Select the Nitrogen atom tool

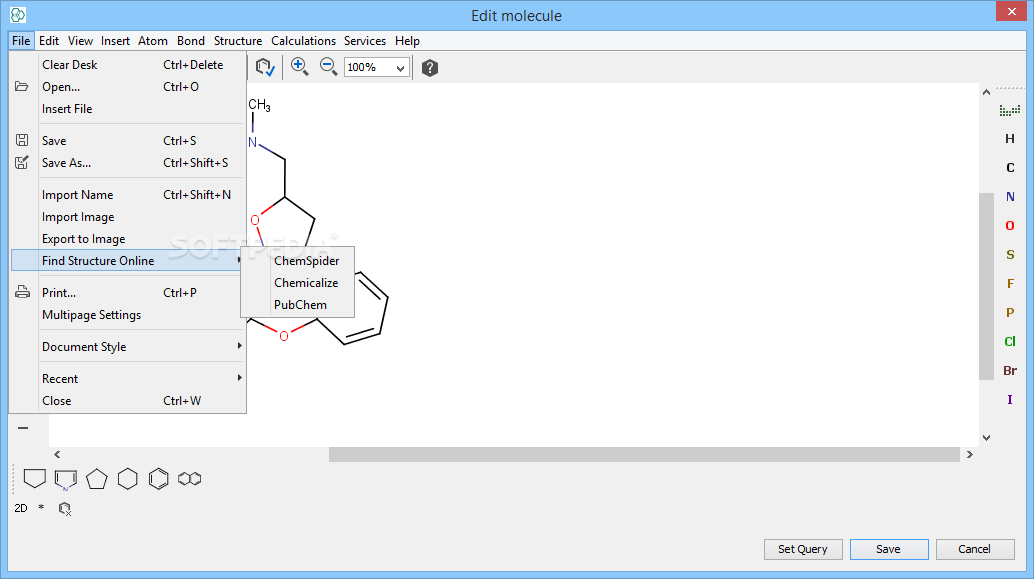[x=1010, y=197]
